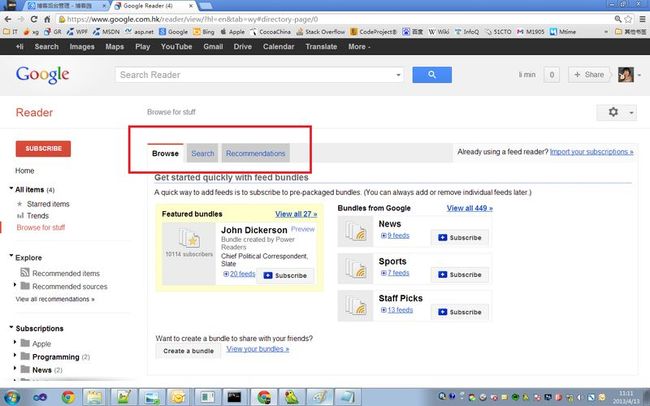Subscribe to John Dickerson bundle
The width and height of the screenshot is (650, 406).
285,275
